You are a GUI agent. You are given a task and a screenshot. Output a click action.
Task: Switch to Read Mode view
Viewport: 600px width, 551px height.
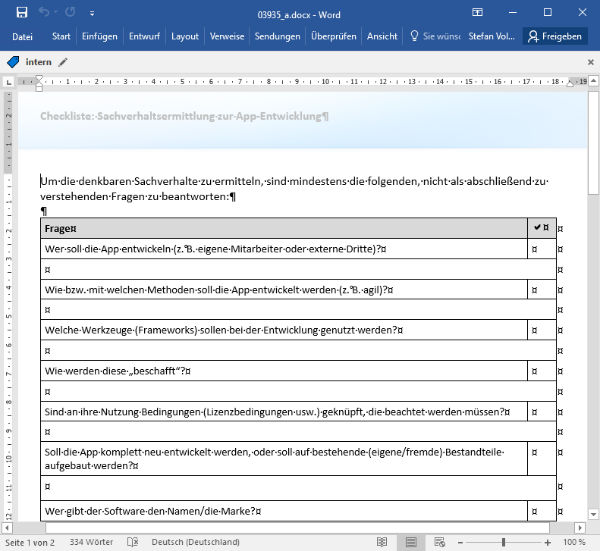pyautogui.click(x=382, y=542)
